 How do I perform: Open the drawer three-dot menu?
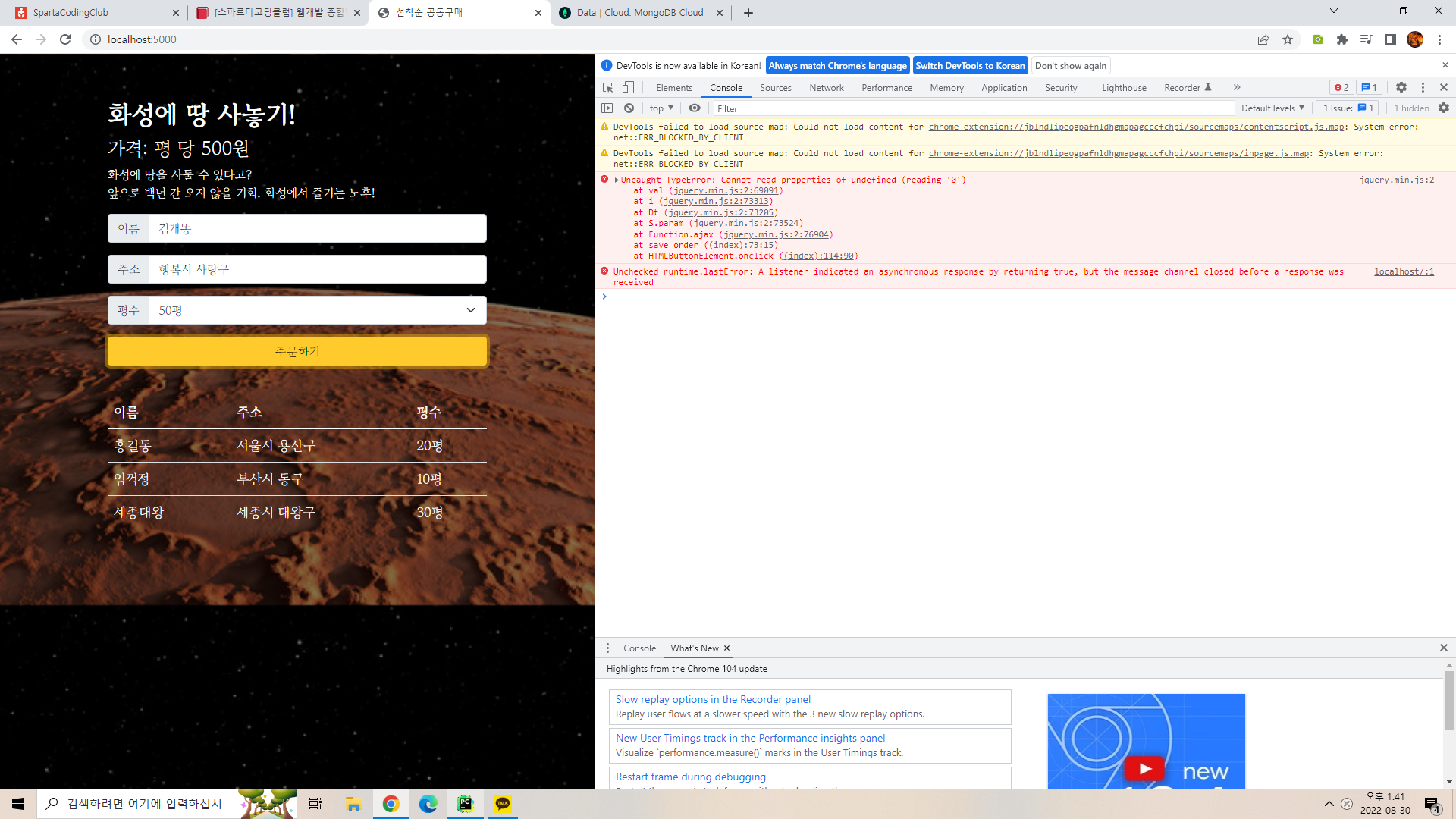click(x=607, y=648)
